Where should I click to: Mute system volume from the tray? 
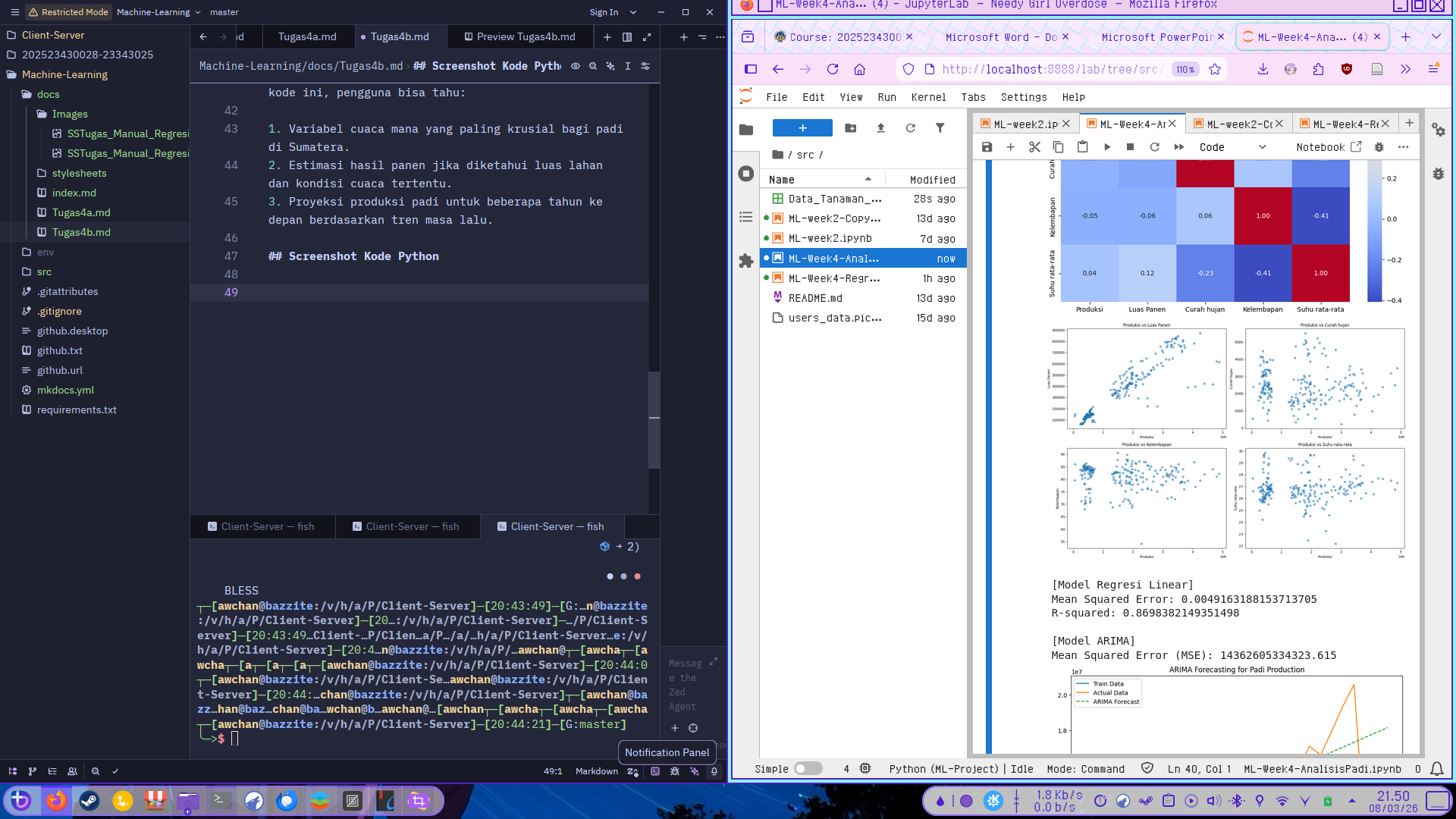tap(1214, 800)
